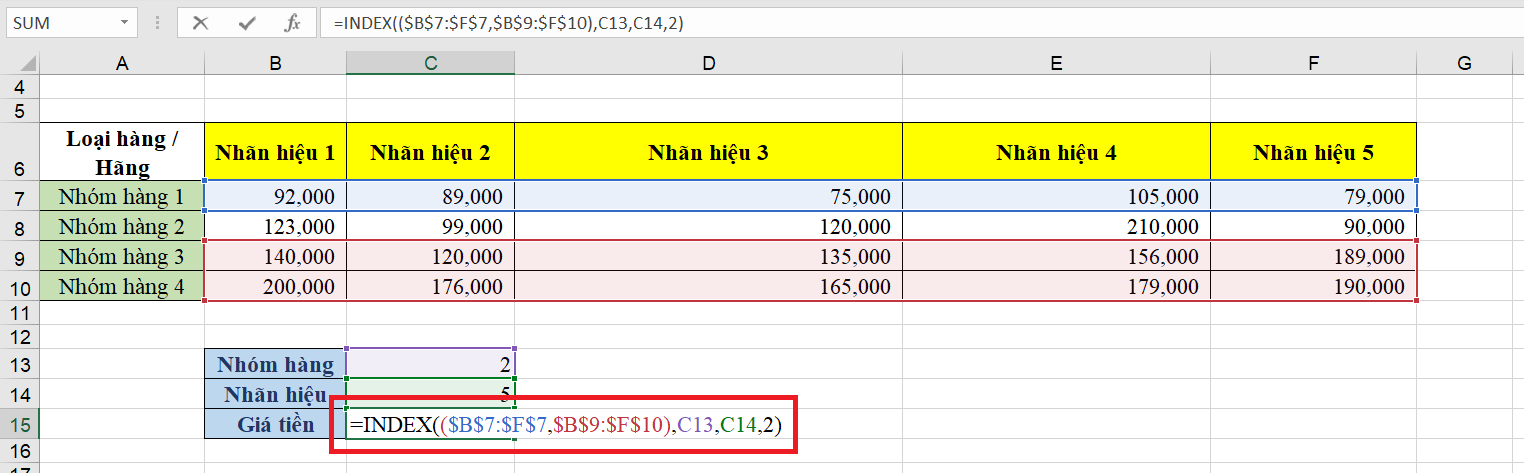Click the cell containing 210,000

coord(1056,226)
